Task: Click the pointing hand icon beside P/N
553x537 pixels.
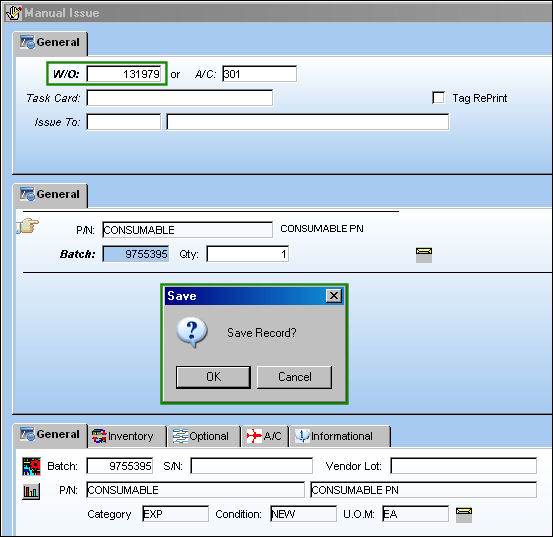Action: tap(28, 226)
